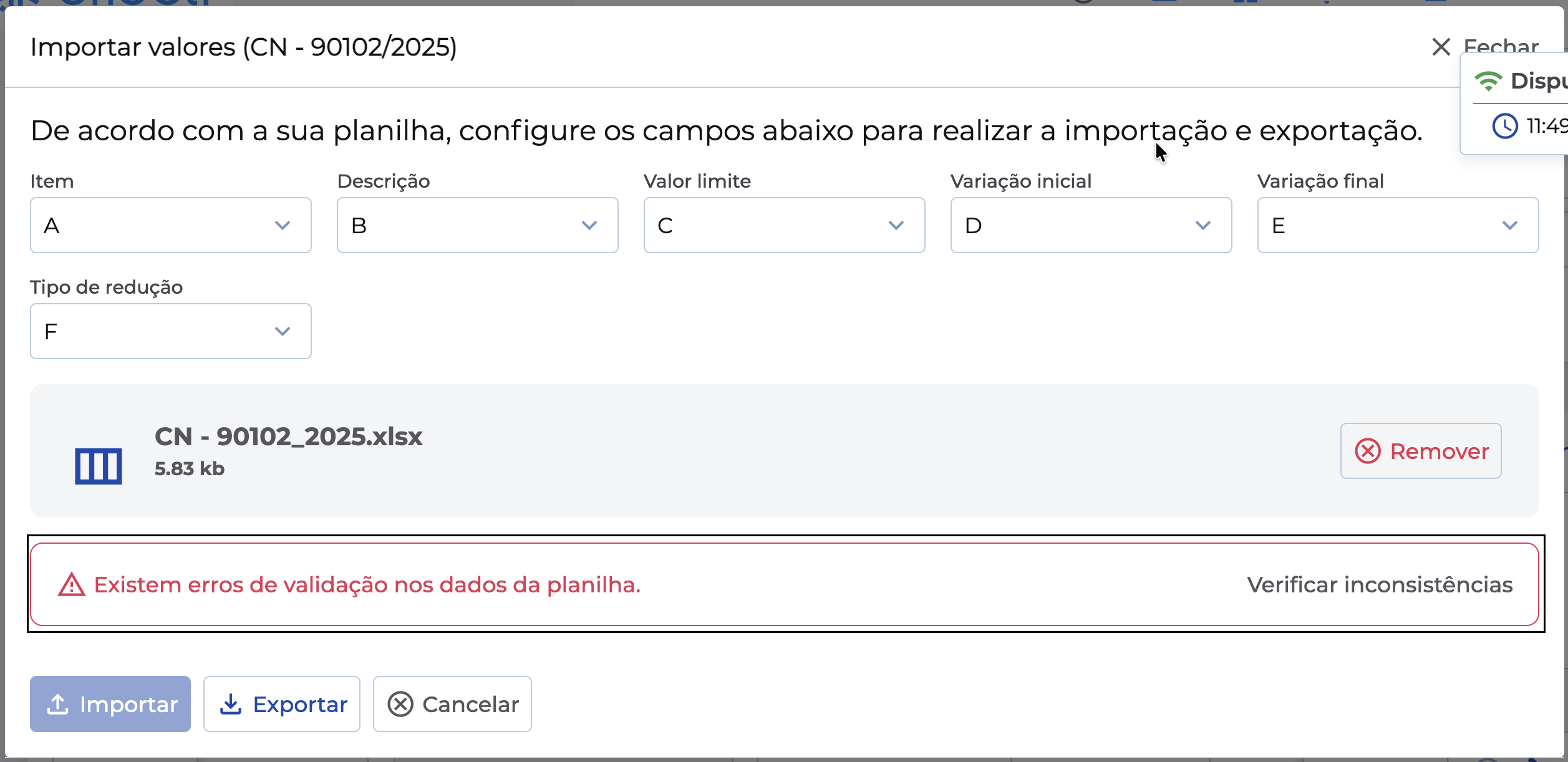Click Verificar inconsistências link
This screenshot has width=1568, height=762.
tap(1380, 585)
